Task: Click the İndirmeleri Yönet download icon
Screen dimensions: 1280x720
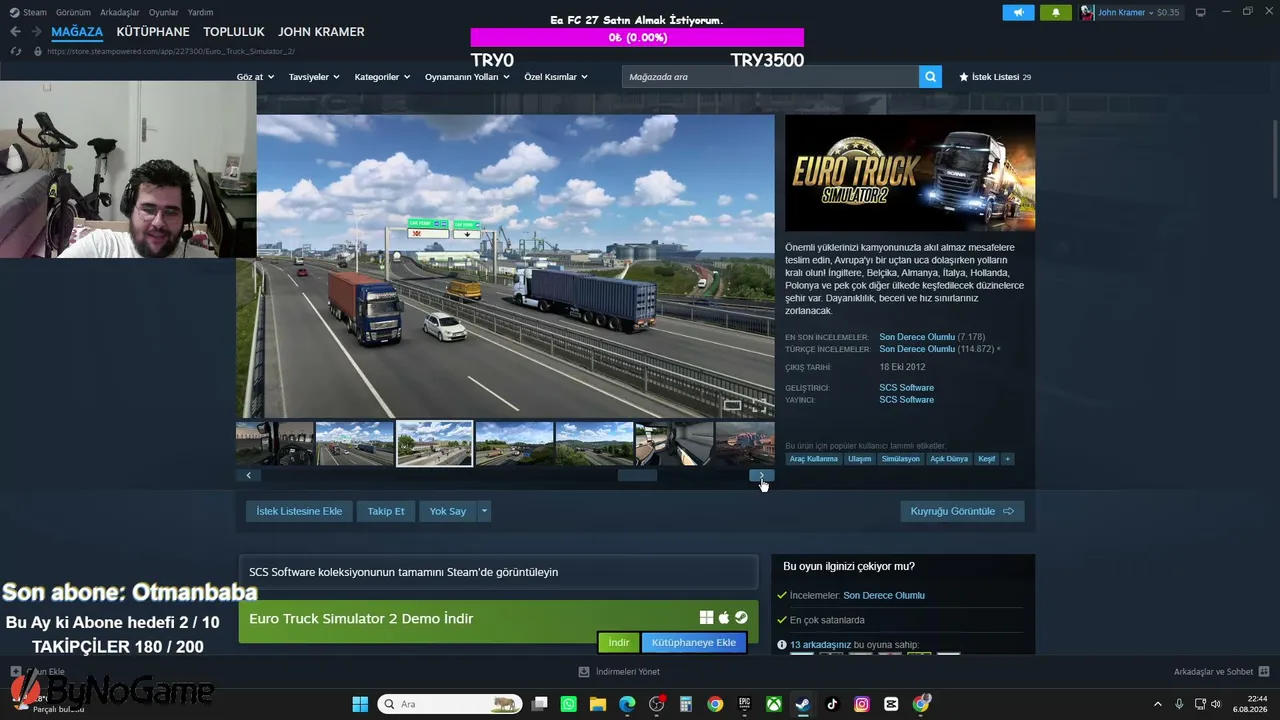Action: coord(584,672)
